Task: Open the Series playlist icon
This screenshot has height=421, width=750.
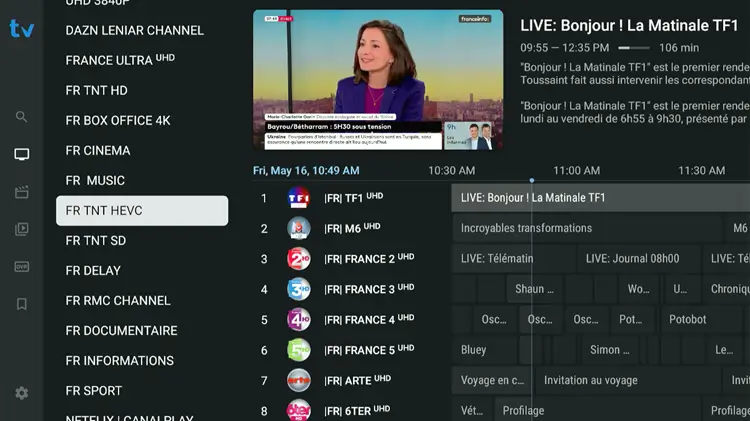Action: point(22,229)
